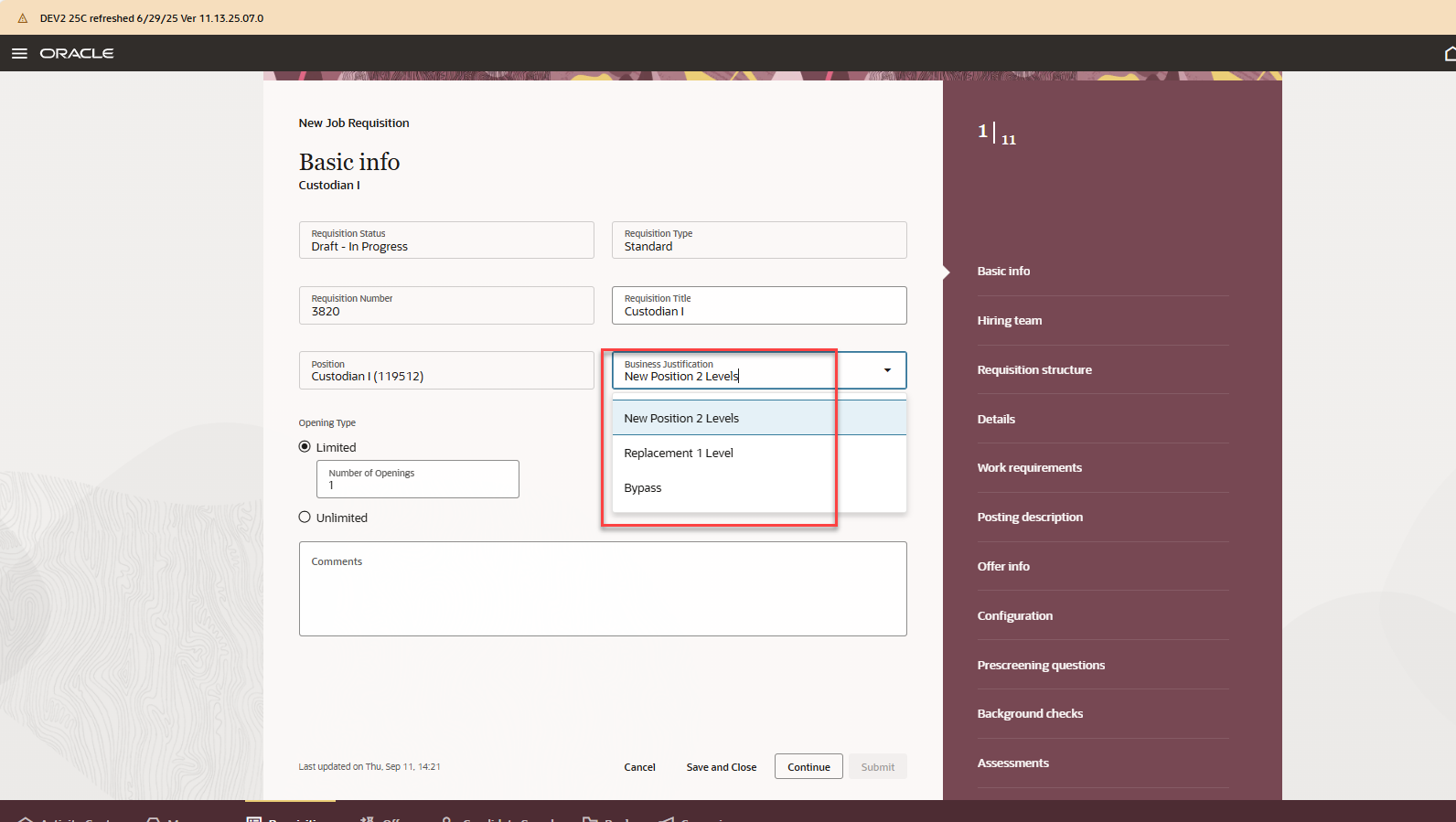
Task: Click the Last updated timestamp text
Action: 369,766
